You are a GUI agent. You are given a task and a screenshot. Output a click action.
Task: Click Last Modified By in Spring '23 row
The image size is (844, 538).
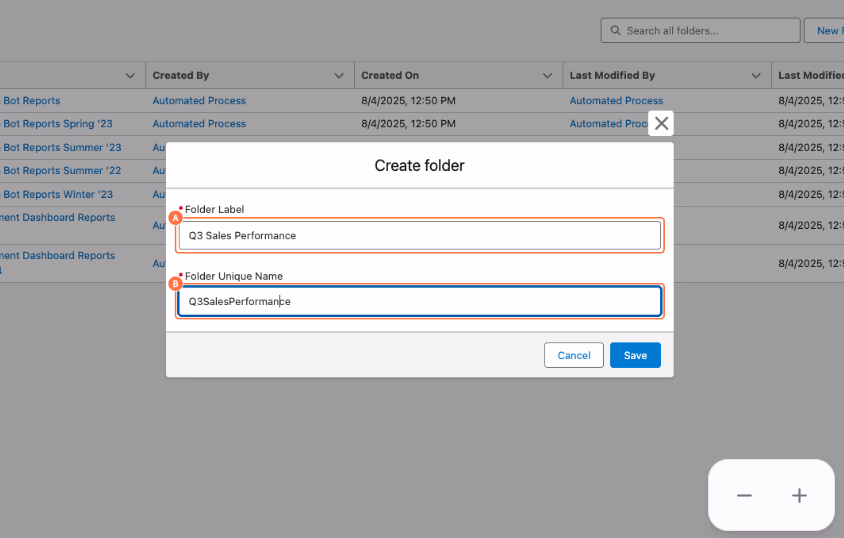tap(609, 124)
